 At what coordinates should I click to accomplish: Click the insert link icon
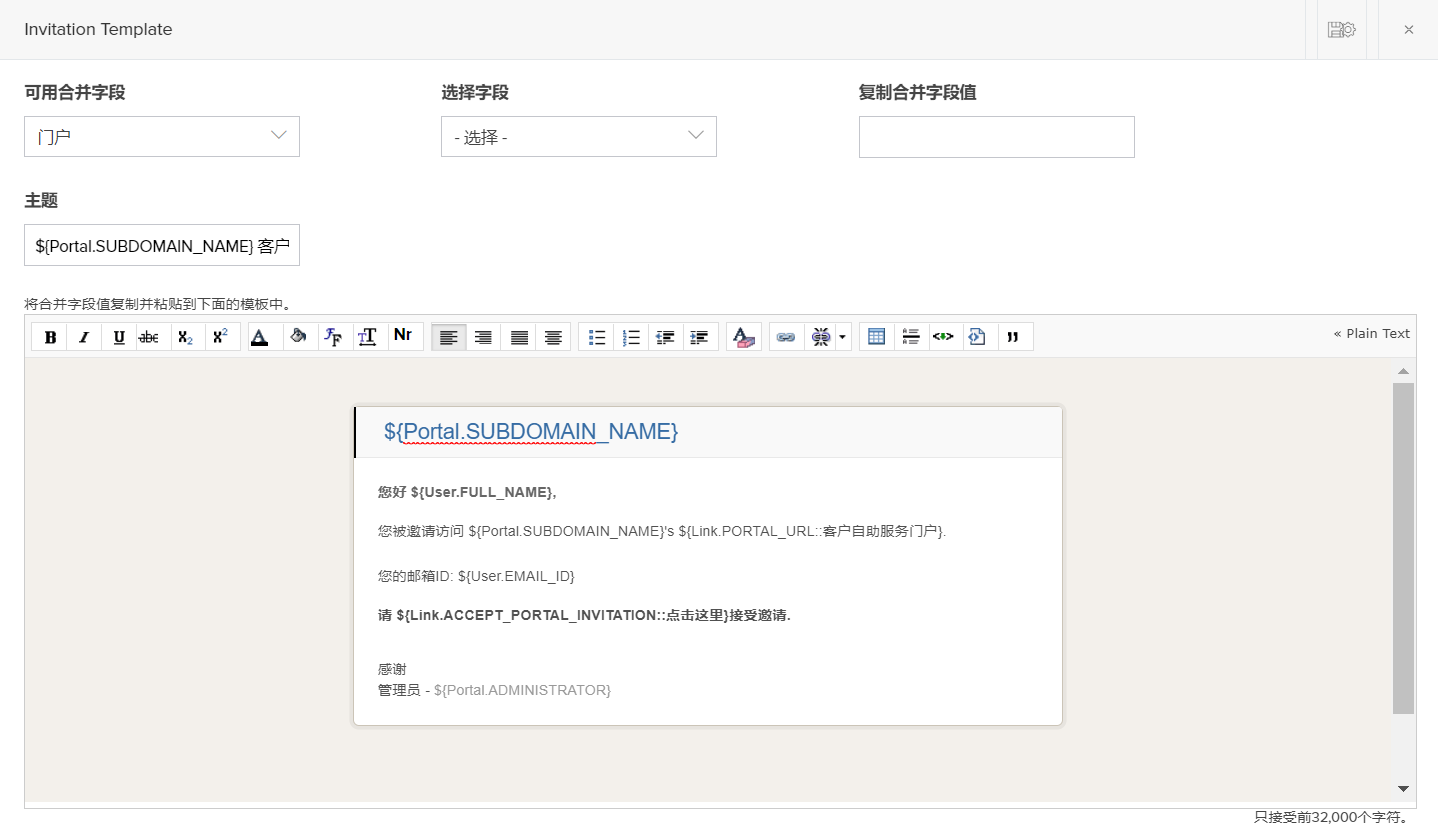(x=786, y=337)
